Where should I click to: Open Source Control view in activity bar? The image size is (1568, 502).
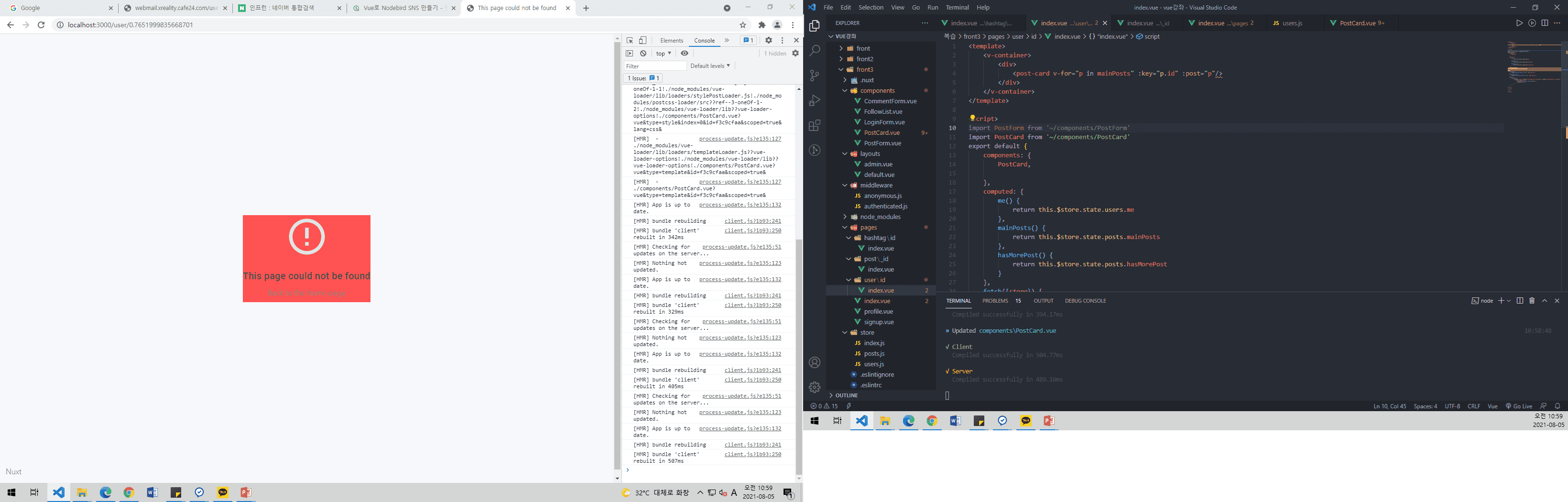tap(815, 76)
